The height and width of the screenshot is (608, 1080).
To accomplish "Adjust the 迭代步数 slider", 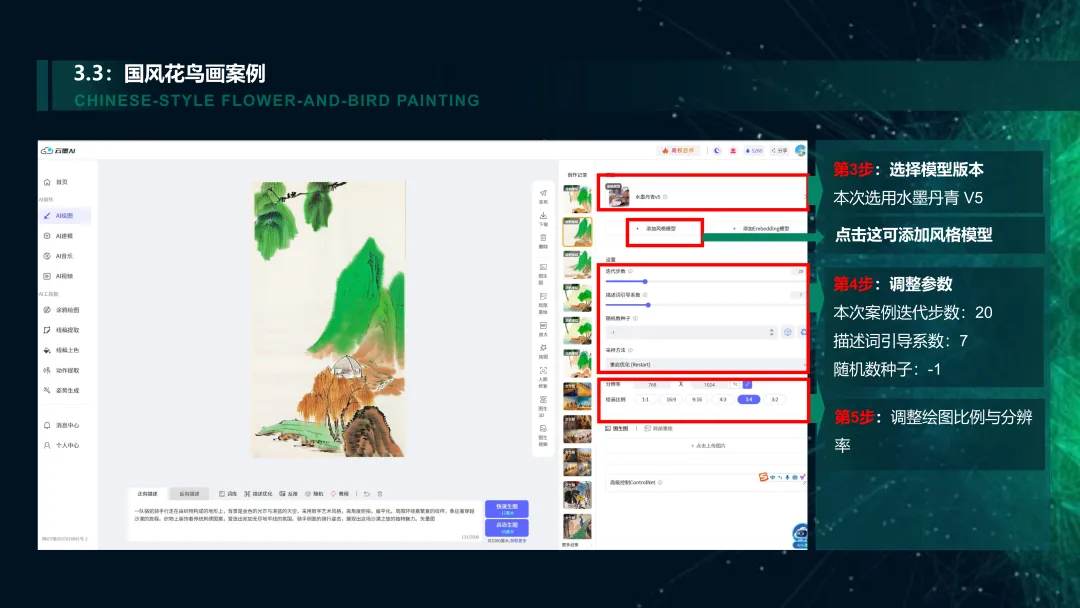I will (x=705, y=281).
